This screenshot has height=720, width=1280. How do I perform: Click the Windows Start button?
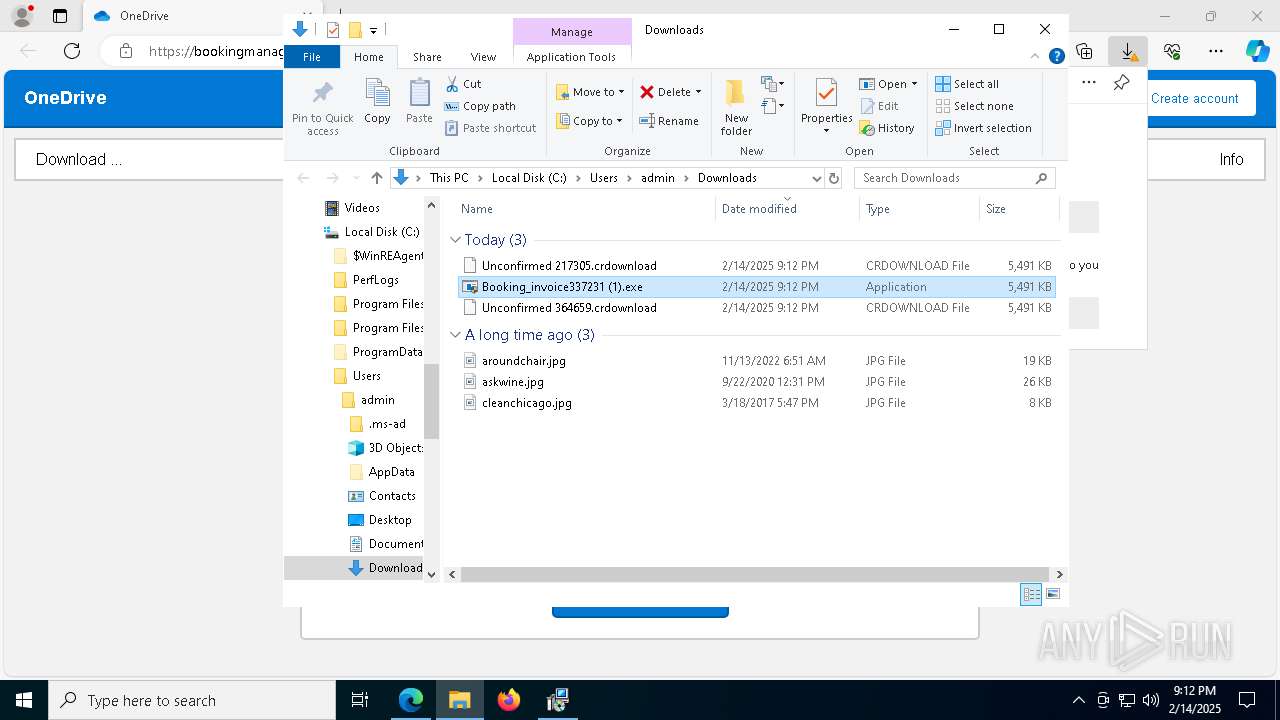23,700
